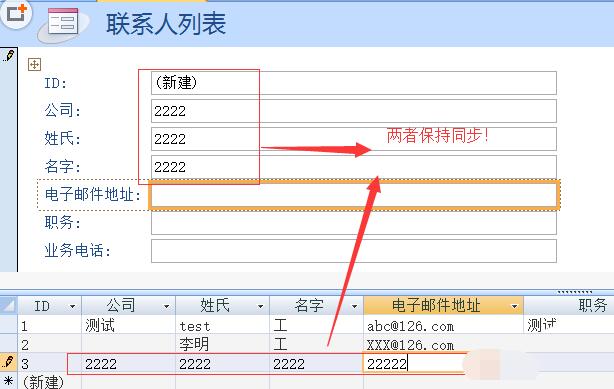Click the 2222 company cell in row 3
614x389 pixels.
(x=128, y=364)
